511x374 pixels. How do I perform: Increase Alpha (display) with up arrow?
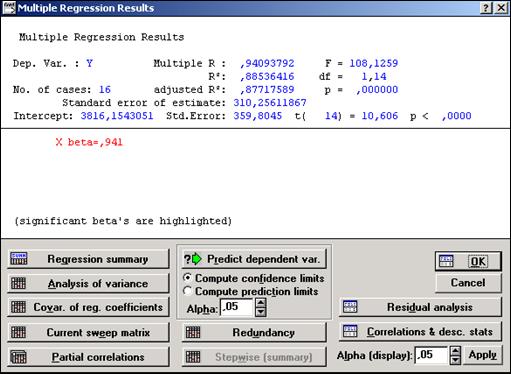455,351
